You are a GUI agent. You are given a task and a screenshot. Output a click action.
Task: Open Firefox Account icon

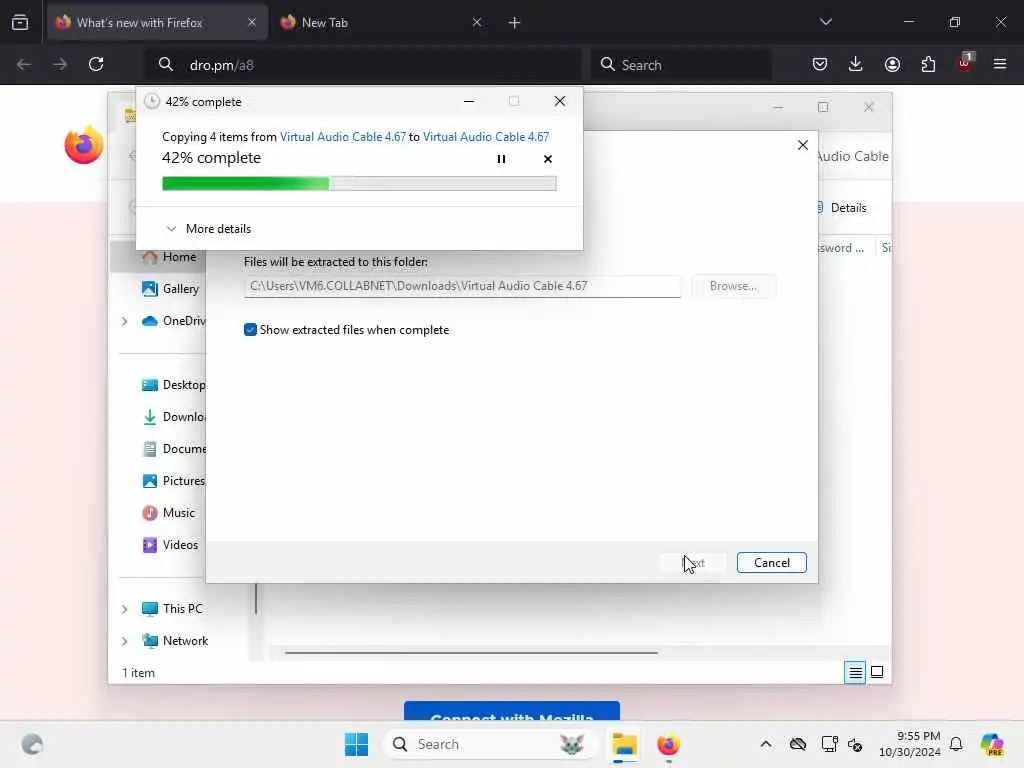coord(892,64)
